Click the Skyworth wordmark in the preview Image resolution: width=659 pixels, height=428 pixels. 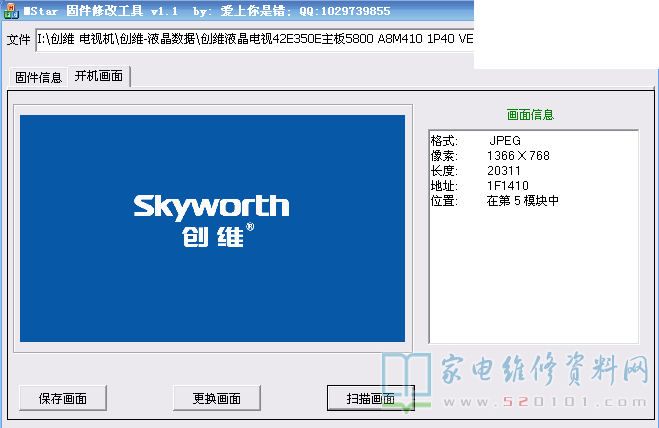pos(211,206)
